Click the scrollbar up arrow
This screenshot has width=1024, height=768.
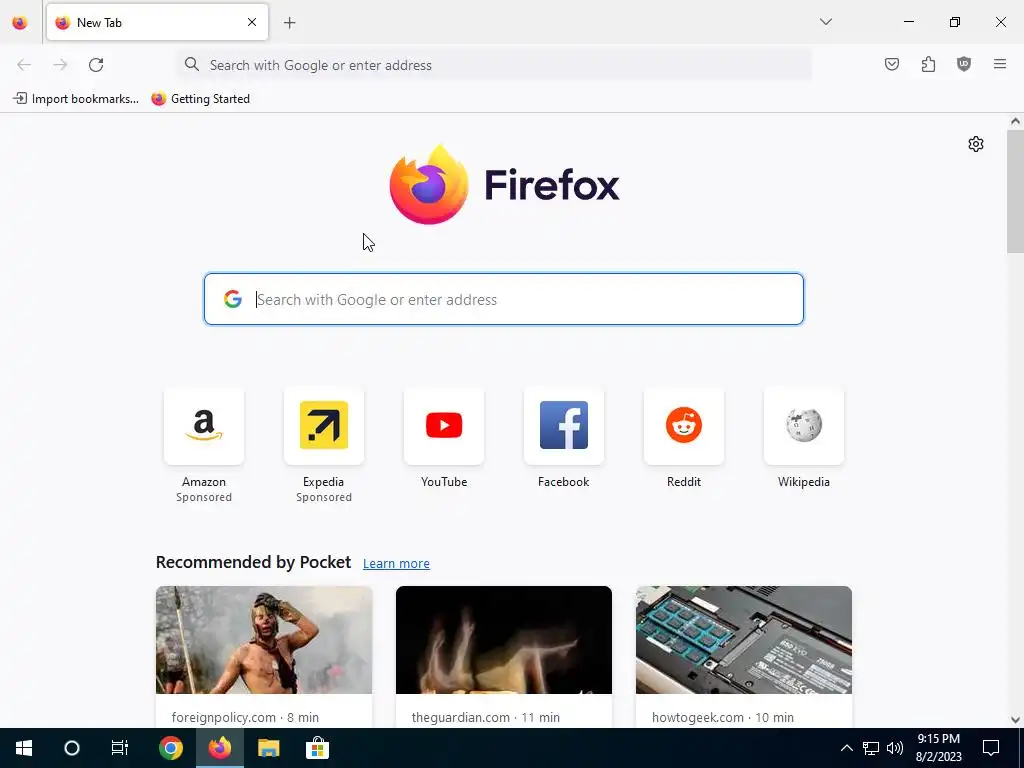pos(1015,121)
